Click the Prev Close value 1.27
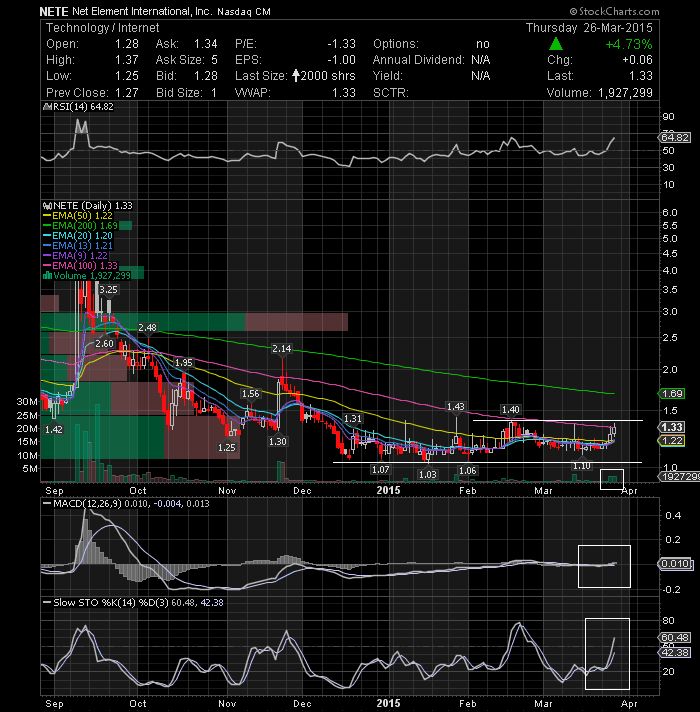The height and width of the screenshot is (712, 700). tap(127, 93)
